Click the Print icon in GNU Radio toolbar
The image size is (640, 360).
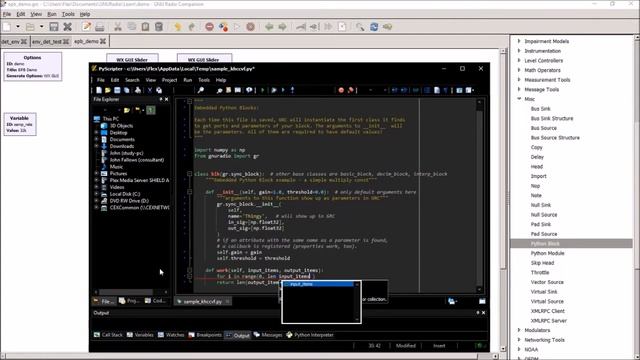100,27
